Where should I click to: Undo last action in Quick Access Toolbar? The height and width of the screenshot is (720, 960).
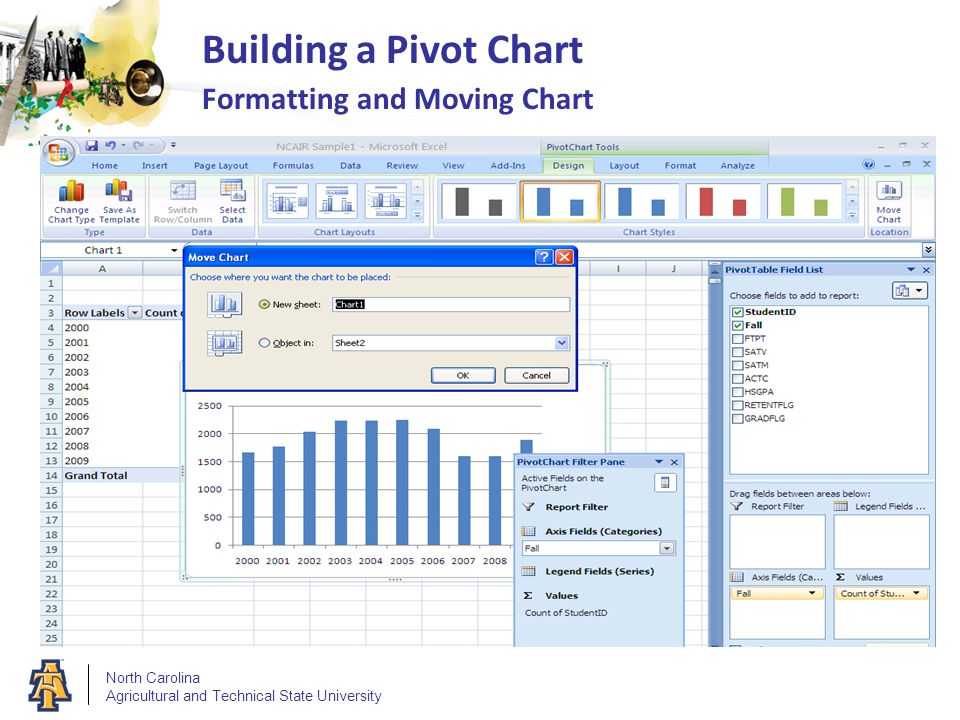point(110,146)
